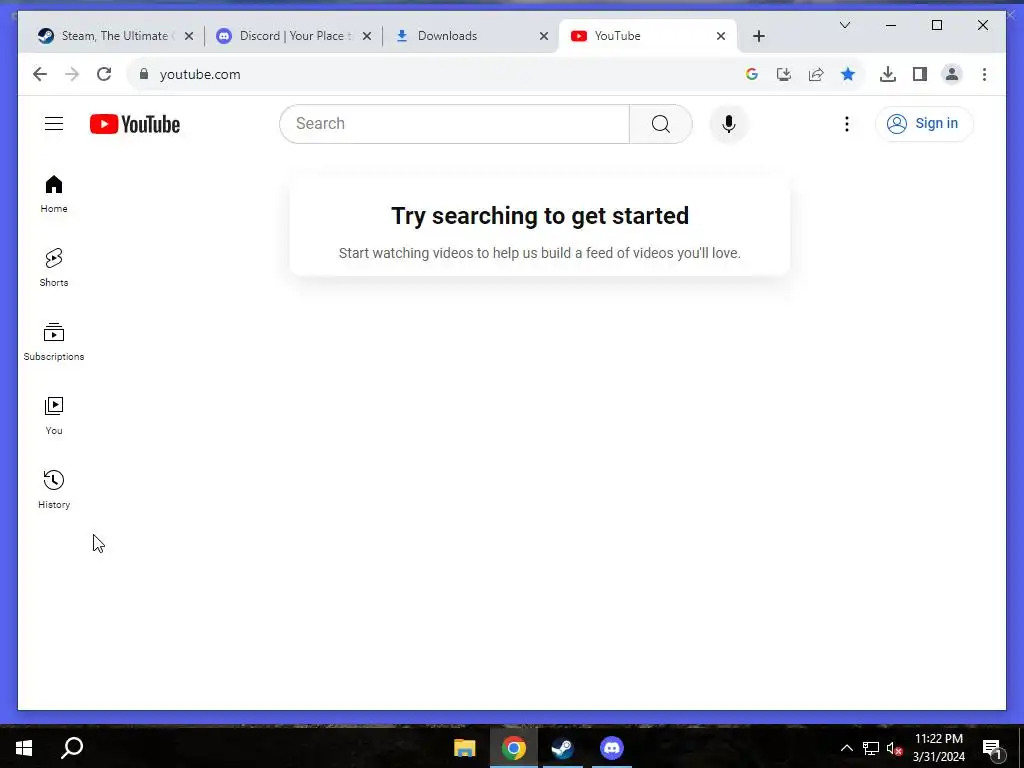The width and height of the screenshot is (1024, 768).
Task: Click the YouTube logo
Action: pos(135,124)
